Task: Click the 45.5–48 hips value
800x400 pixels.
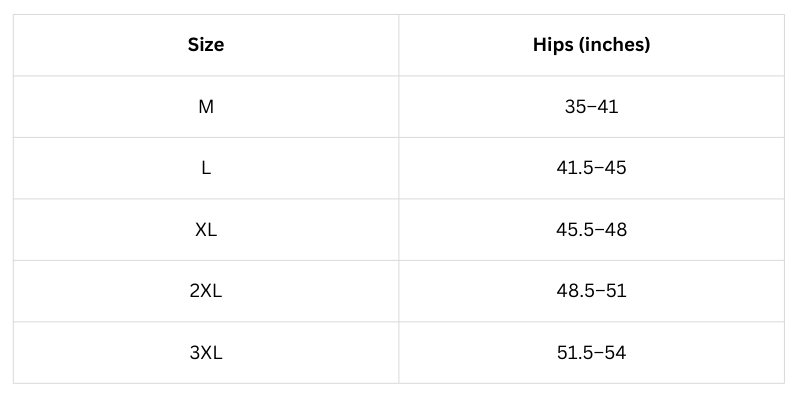Action: [x=591, y=229]
